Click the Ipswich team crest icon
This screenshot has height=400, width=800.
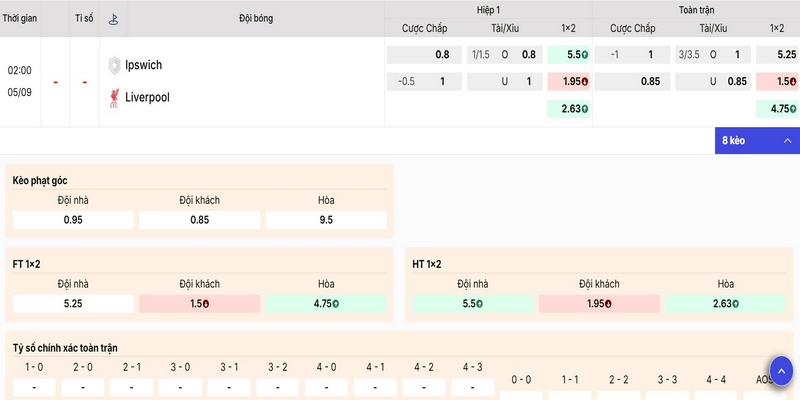tap(115, 65)
